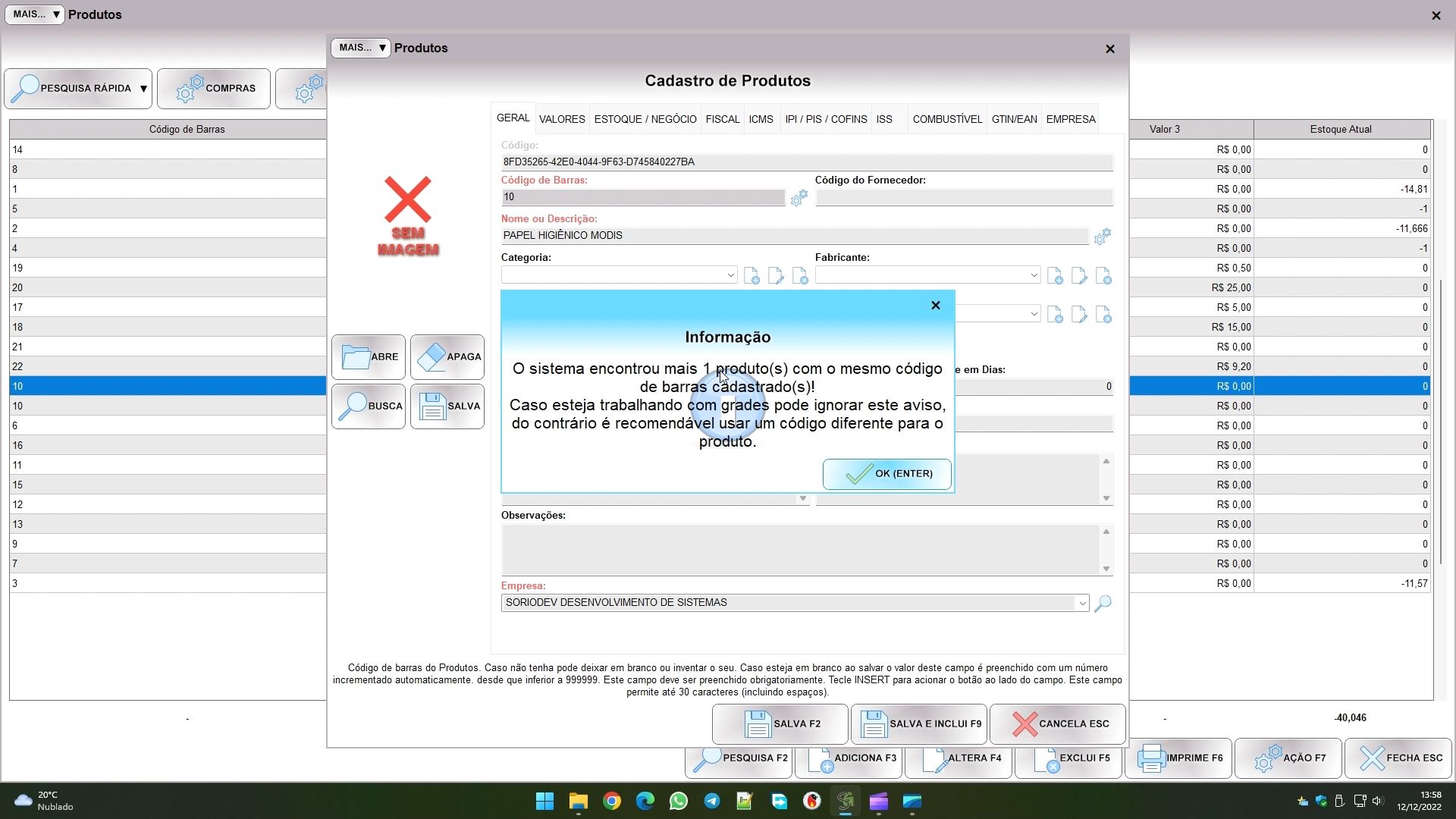This screenshot has height=819, width=1456.
Task: Click the BUSCA magnifier button
Action: tap(369, 406)
